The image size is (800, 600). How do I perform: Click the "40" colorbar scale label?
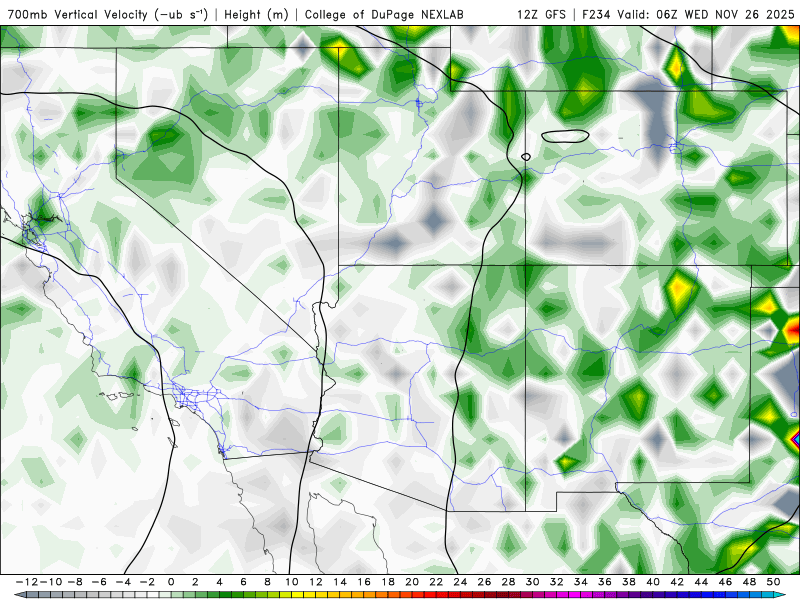click(x=653, y=582)
